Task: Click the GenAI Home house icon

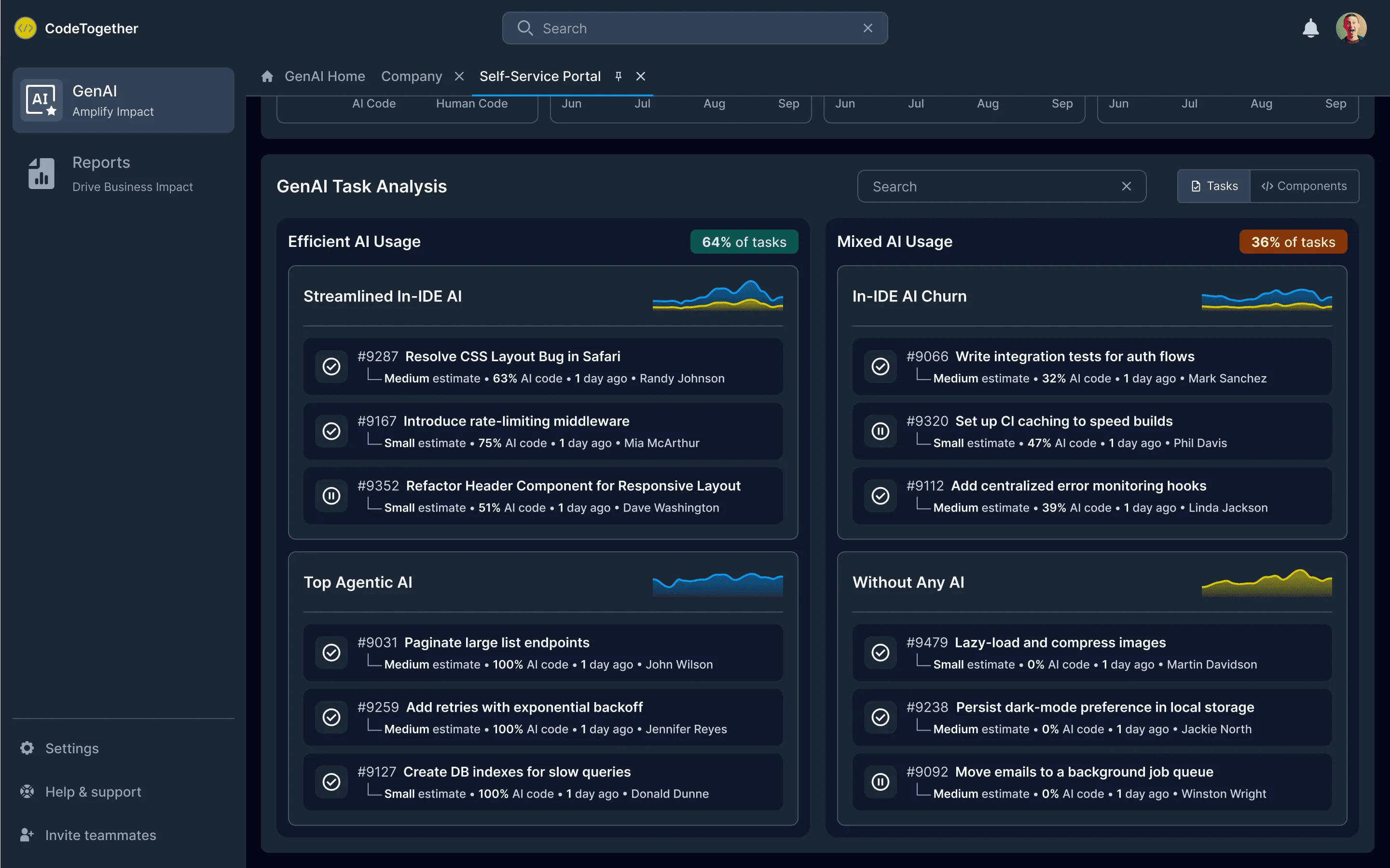Action: [x=267, y=76]
